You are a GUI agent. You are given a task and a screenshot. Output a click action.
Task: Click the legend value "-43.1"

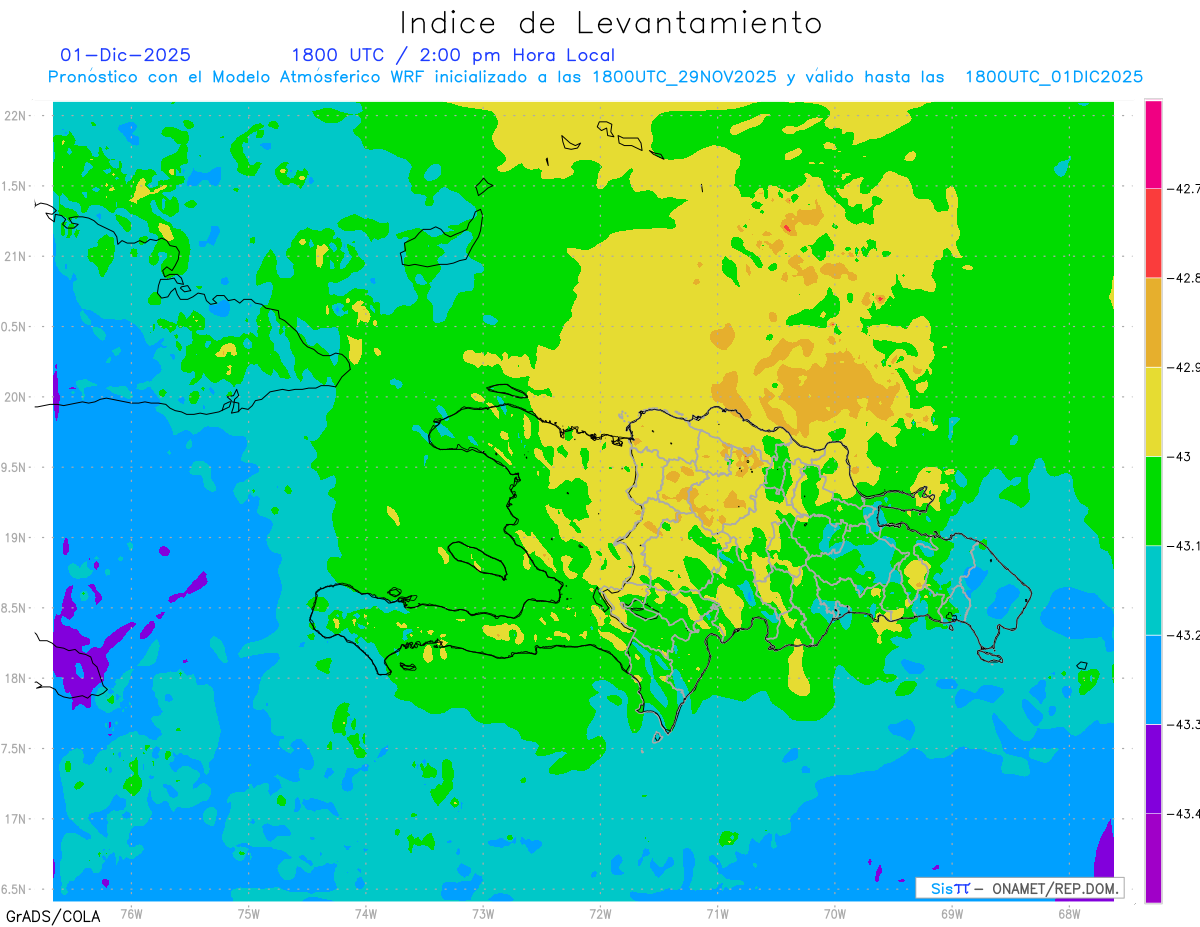[x=1182, y=545]
